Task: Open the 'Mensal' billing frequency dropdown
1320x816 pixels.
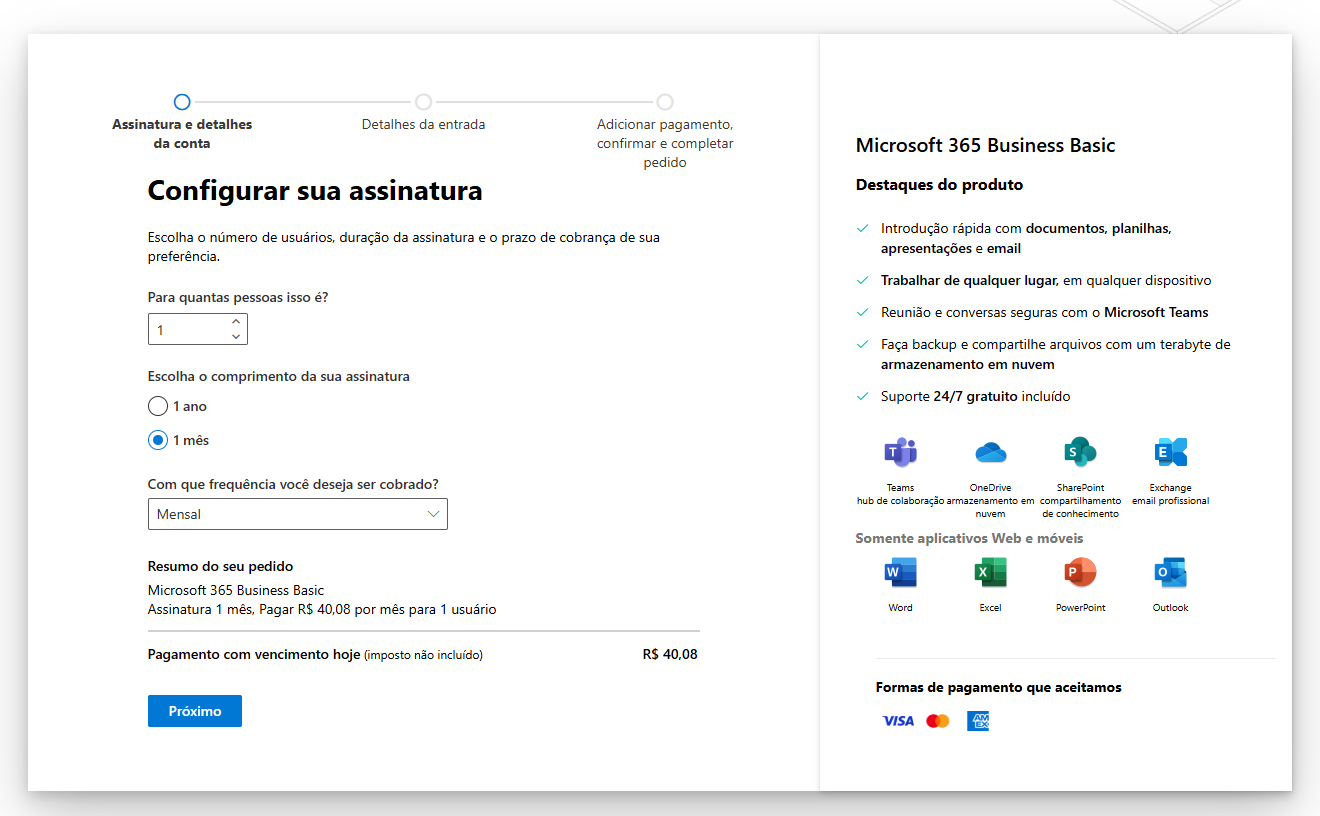Action: [x=298, y=514]
